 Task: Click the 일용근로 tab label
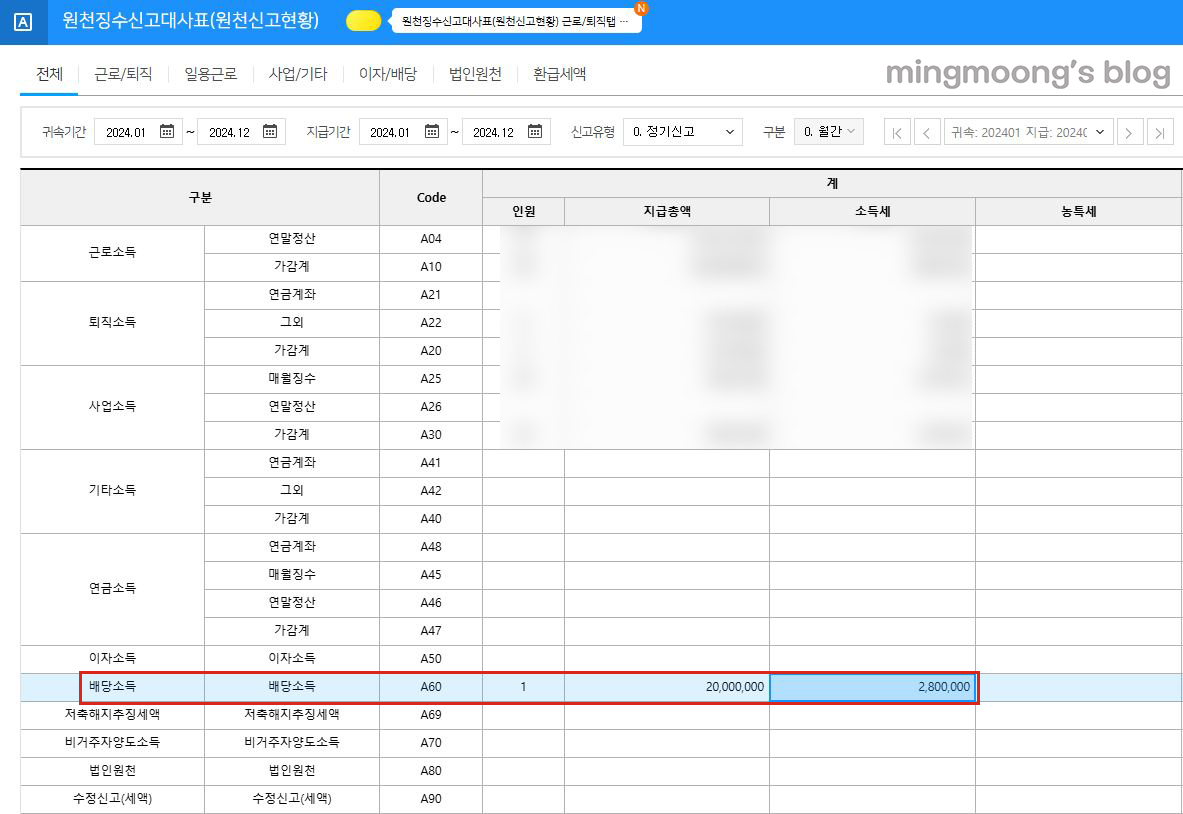(209, 73)
